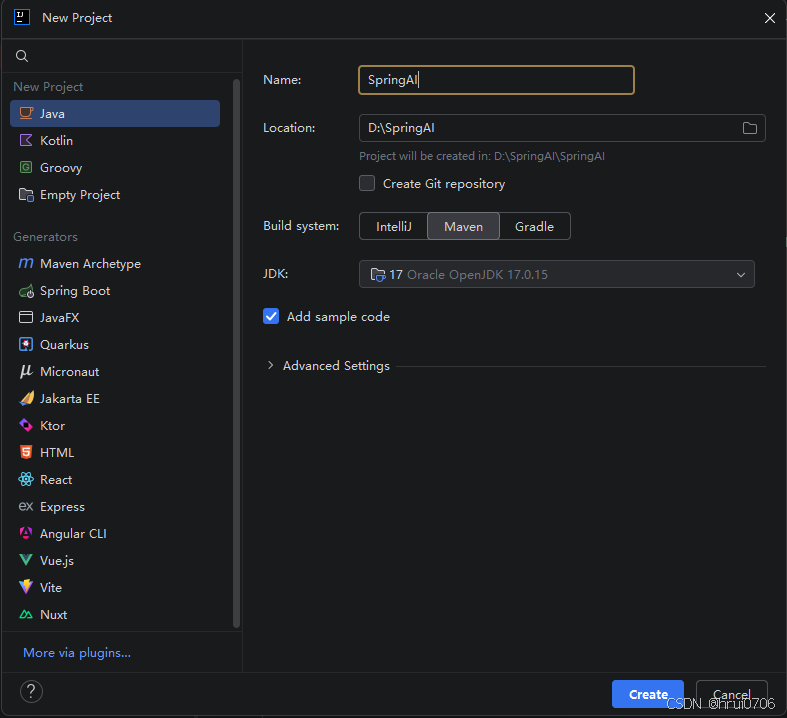787x718 pixels.
Task: Click the search magnifier icon
Action: 22,56
